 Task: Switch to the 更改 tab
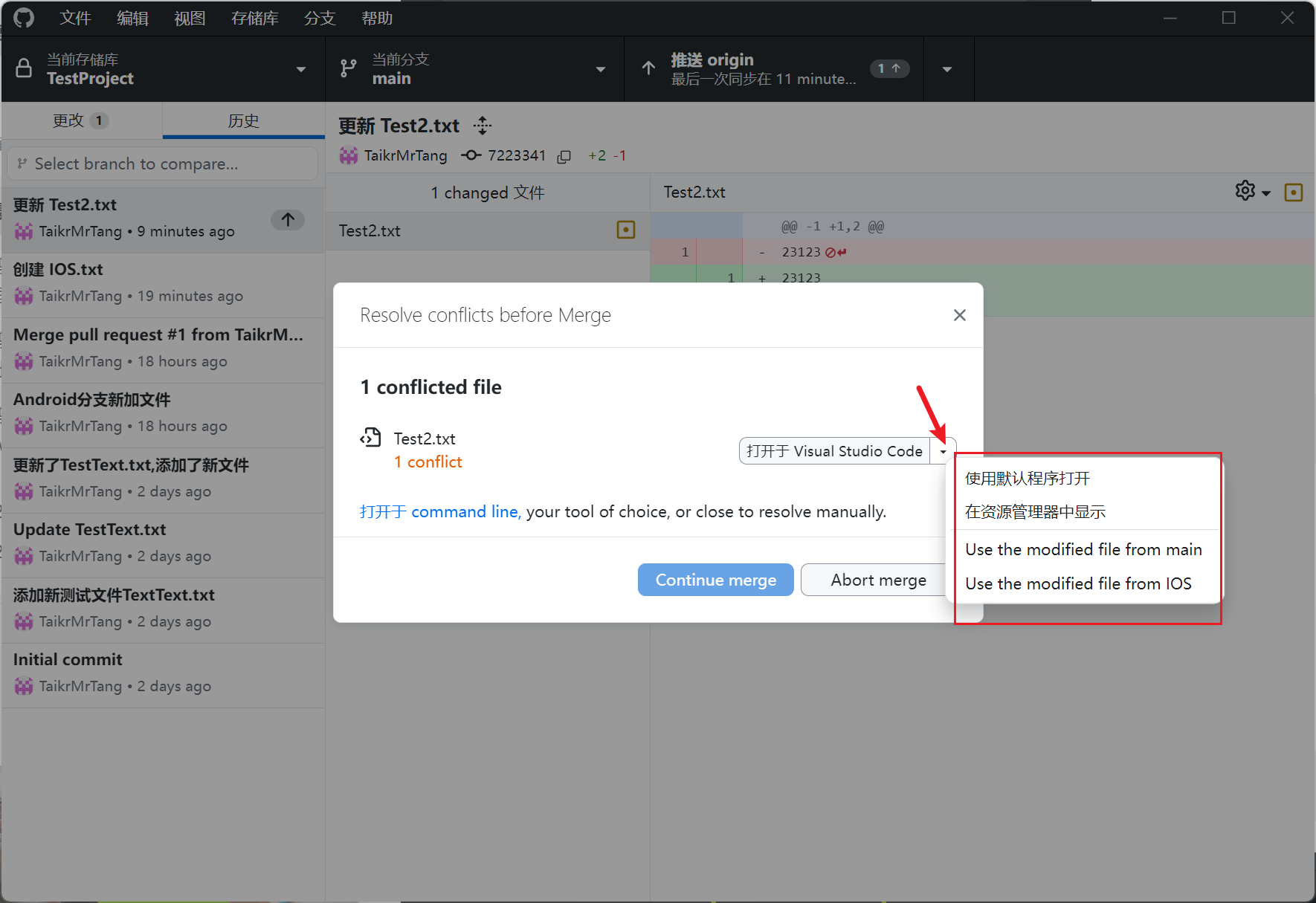click(81, 120)
